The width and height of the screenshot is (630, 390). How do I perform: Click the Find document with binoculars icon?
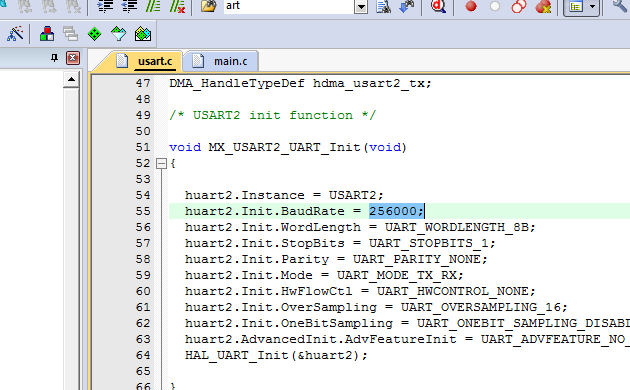coord(384,6)
